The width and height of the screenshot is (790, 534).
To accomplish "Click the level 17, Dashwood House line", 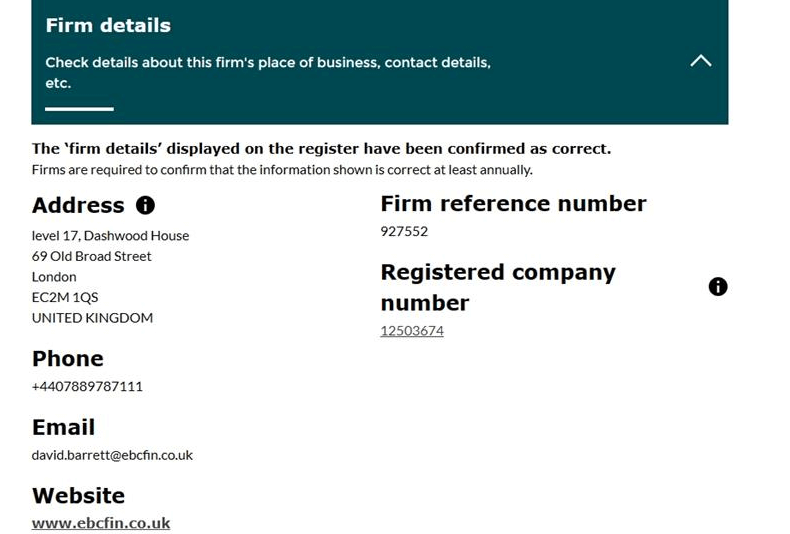I will 110,235.
